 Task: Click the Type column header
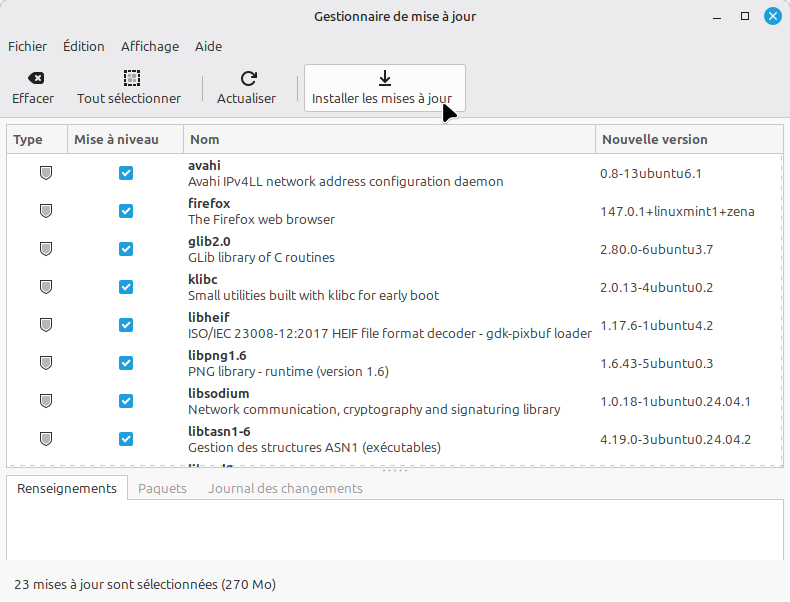click(x=37, y=140)
